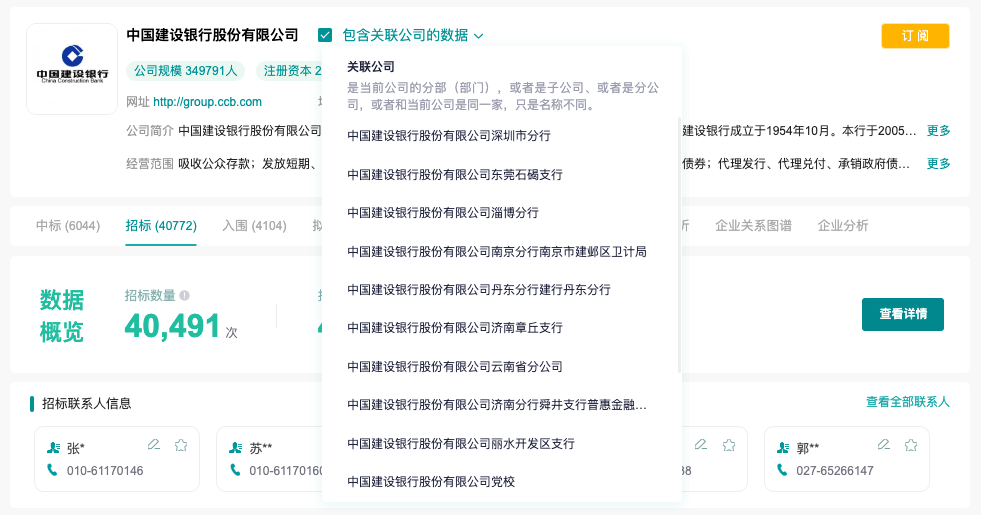Image resolution: width=981 pixels, height=515 pixels.
Task: Click the person icon beside 苏**
Action: (x=236, y=448)
